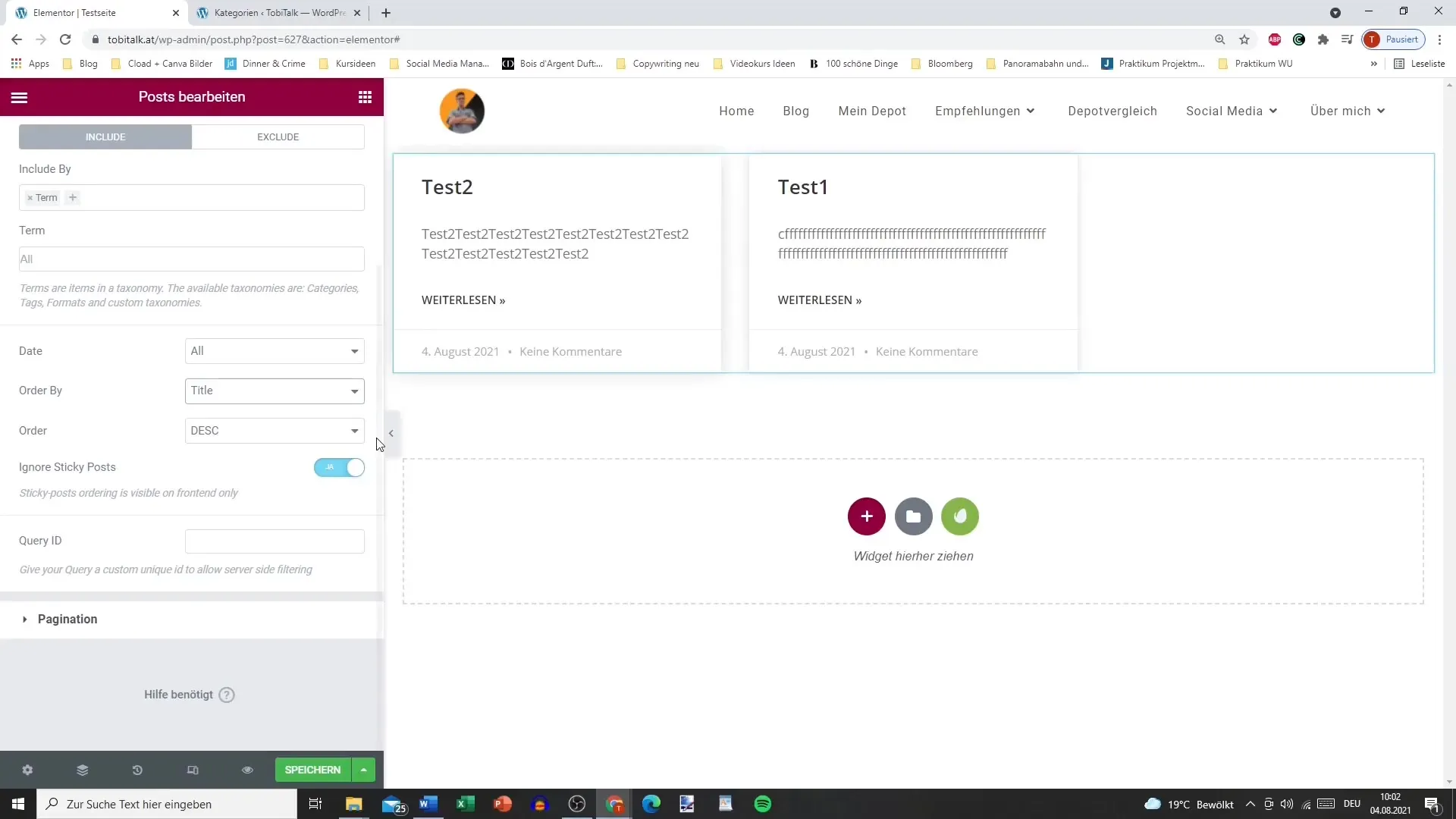Open the browser zoom magnifier icon
1456x819 pixels.
point(1220,39)
